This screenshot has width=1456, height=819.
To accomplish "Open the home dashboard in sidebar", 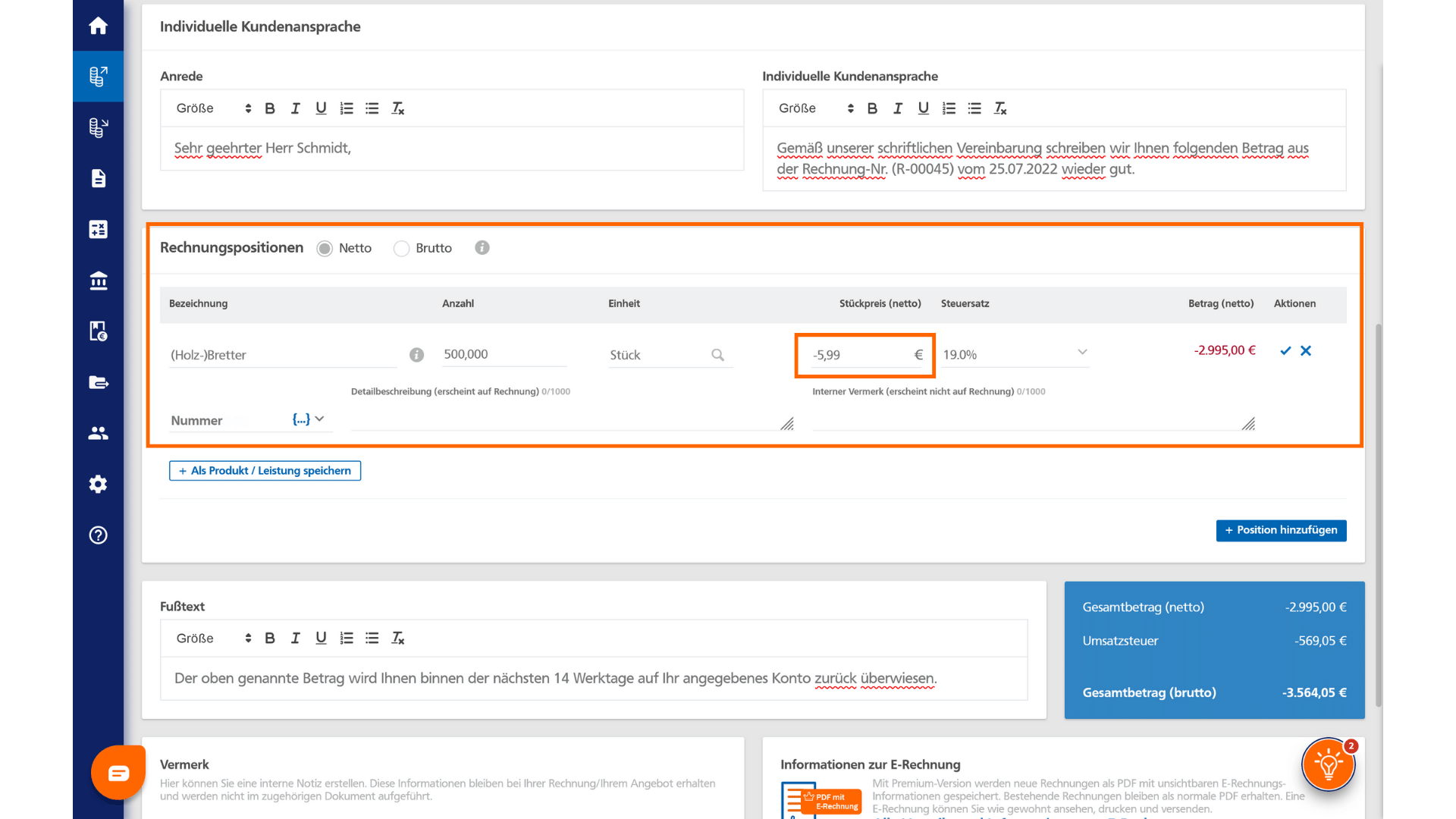I will pyautogui.click(x=98, y=26).
